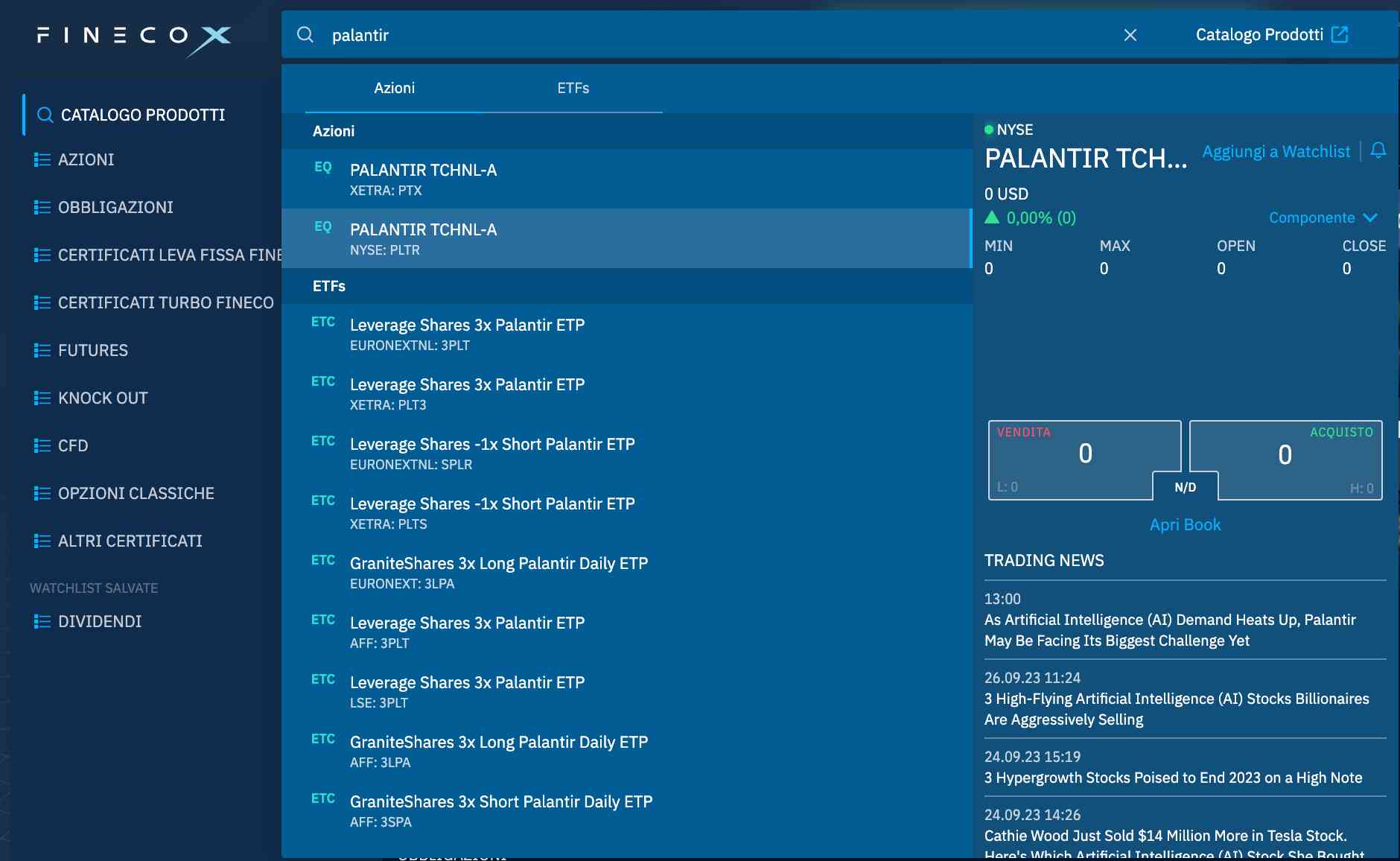The image size is (1400, 861).
Task: Open the Dividendi watchlist icon
Action: [42, 621]
